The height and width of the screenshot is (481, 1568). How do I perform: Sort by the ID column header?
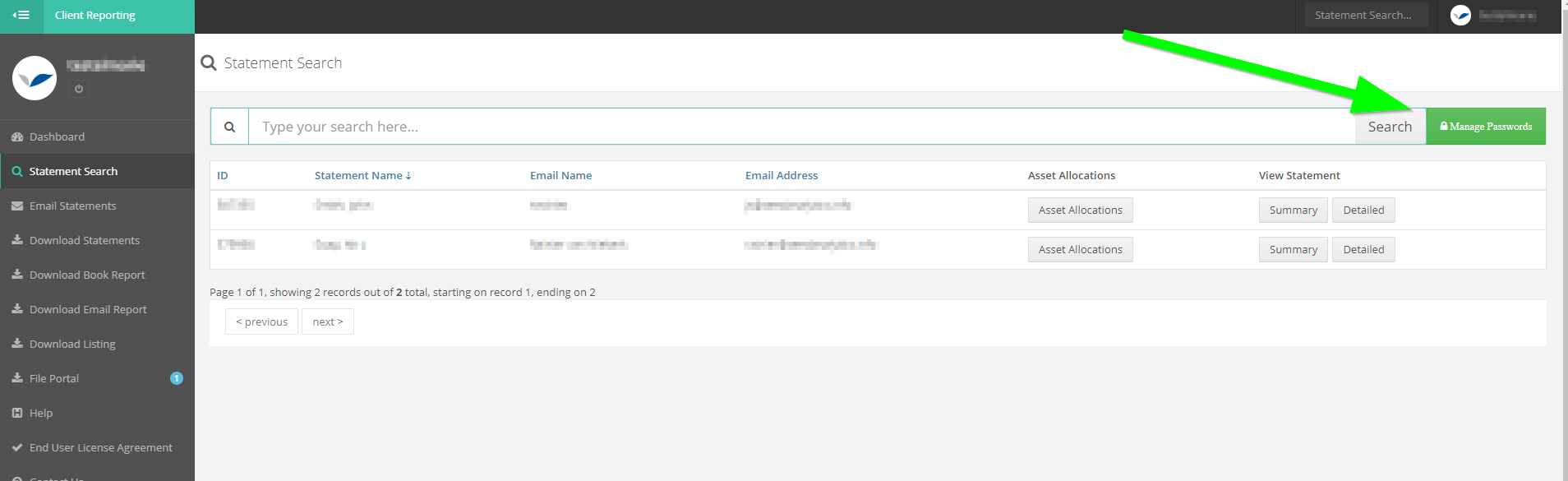[x=223, y=175]
